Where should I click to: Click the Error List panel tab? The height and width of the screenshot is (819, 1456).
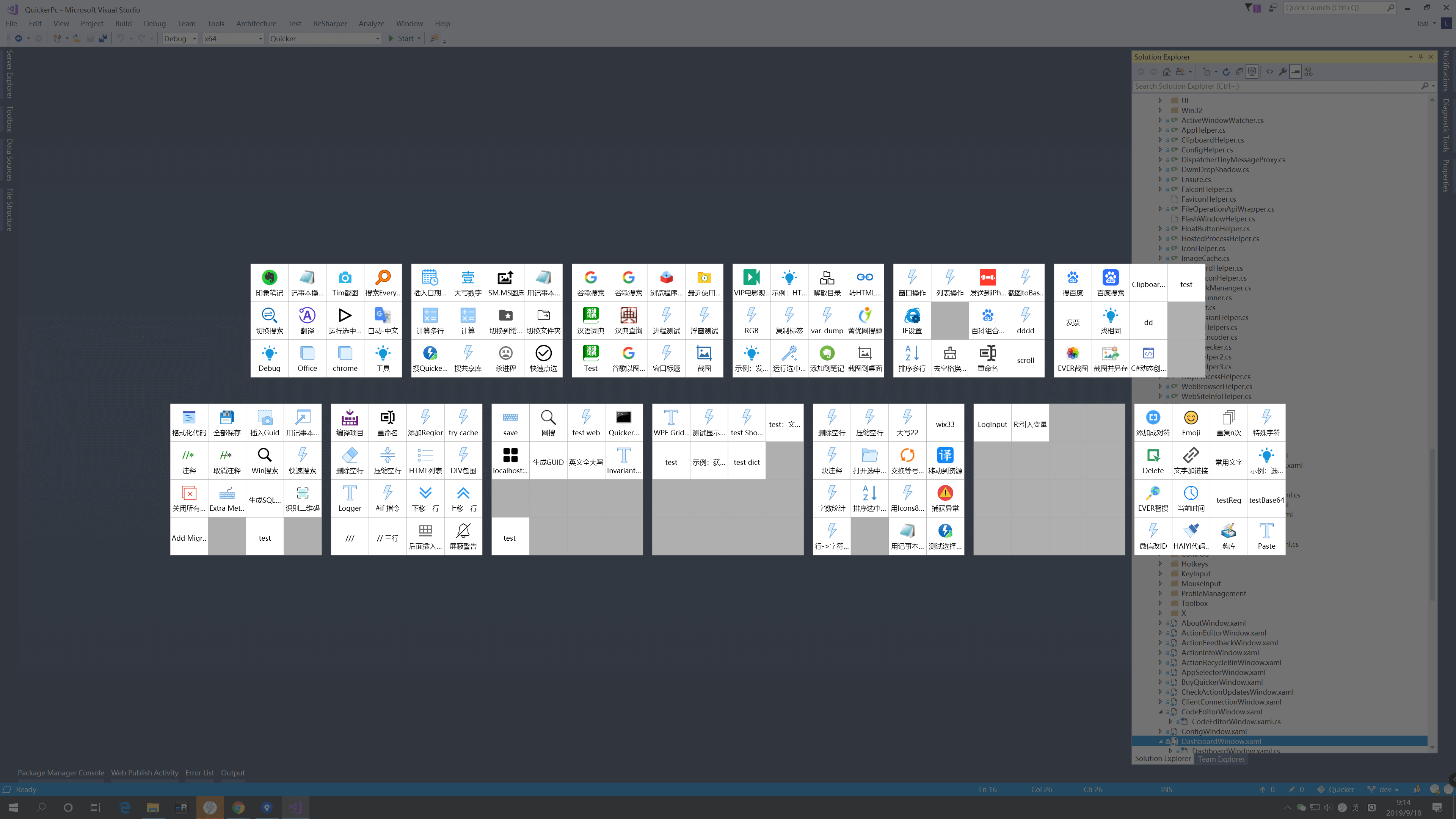(x=199, y=773)
